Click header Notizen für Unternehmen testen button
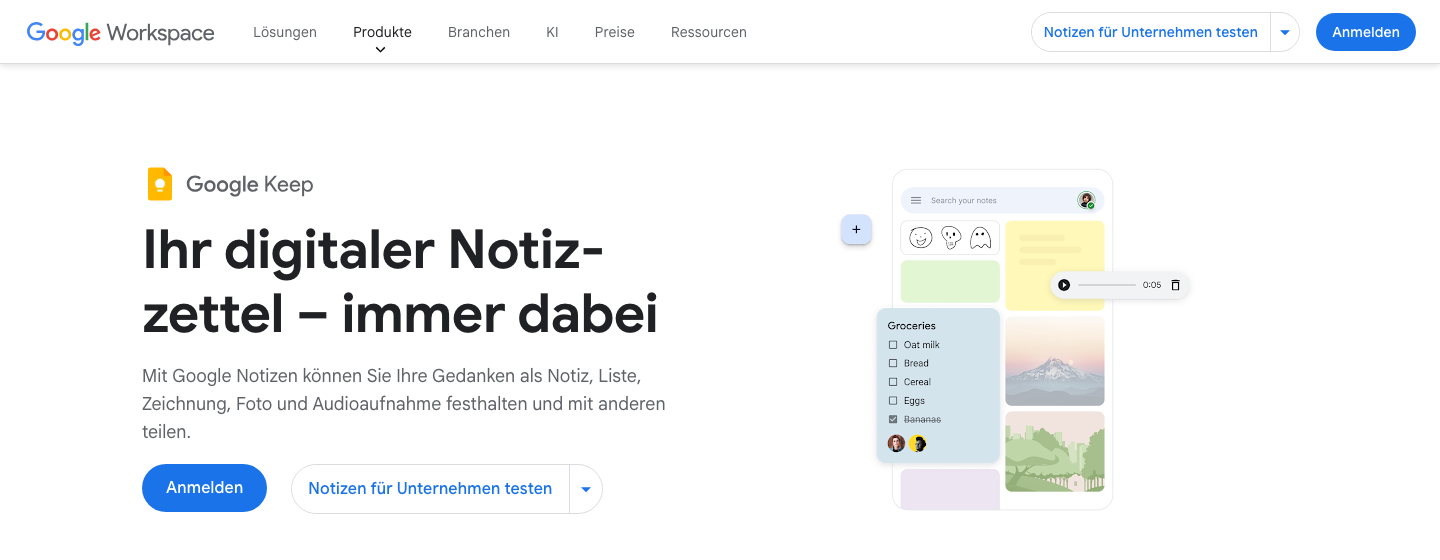The height and width of the screenshot is (560, 1440). pyautogui.click(x=1151, y=32)
